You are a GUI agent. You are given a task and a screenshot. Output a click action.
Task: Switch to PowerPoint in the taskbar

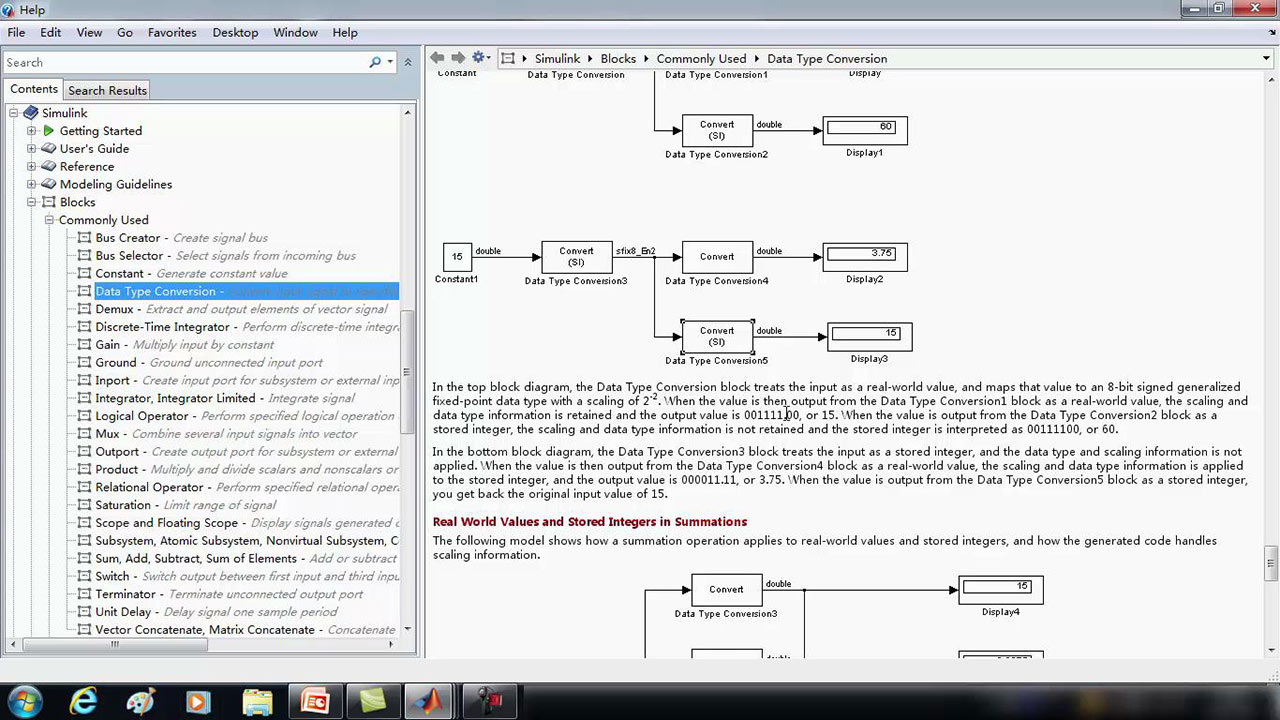315,701
